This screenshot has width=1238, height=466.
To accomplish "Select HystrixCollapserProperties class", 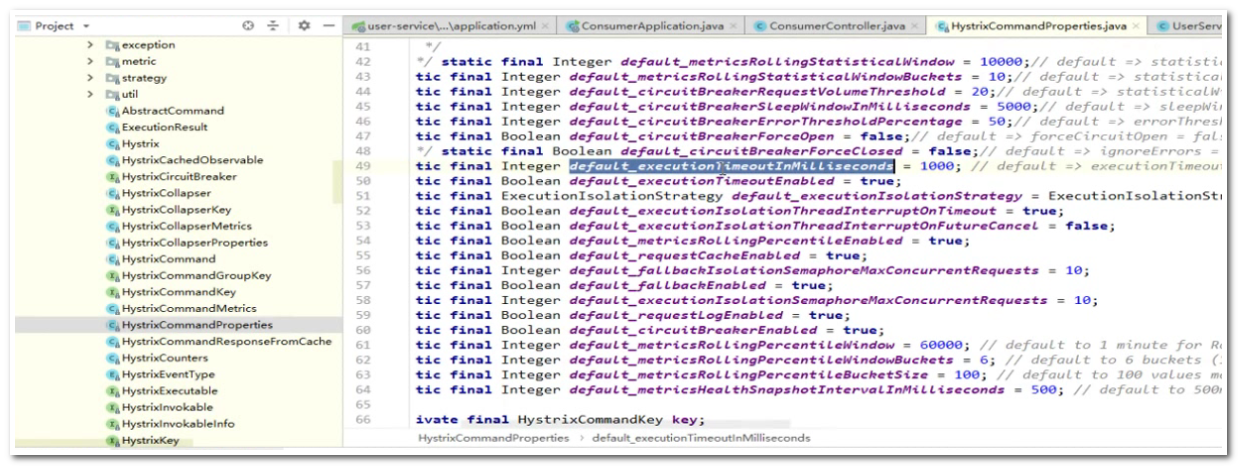I will coord(187,243).
